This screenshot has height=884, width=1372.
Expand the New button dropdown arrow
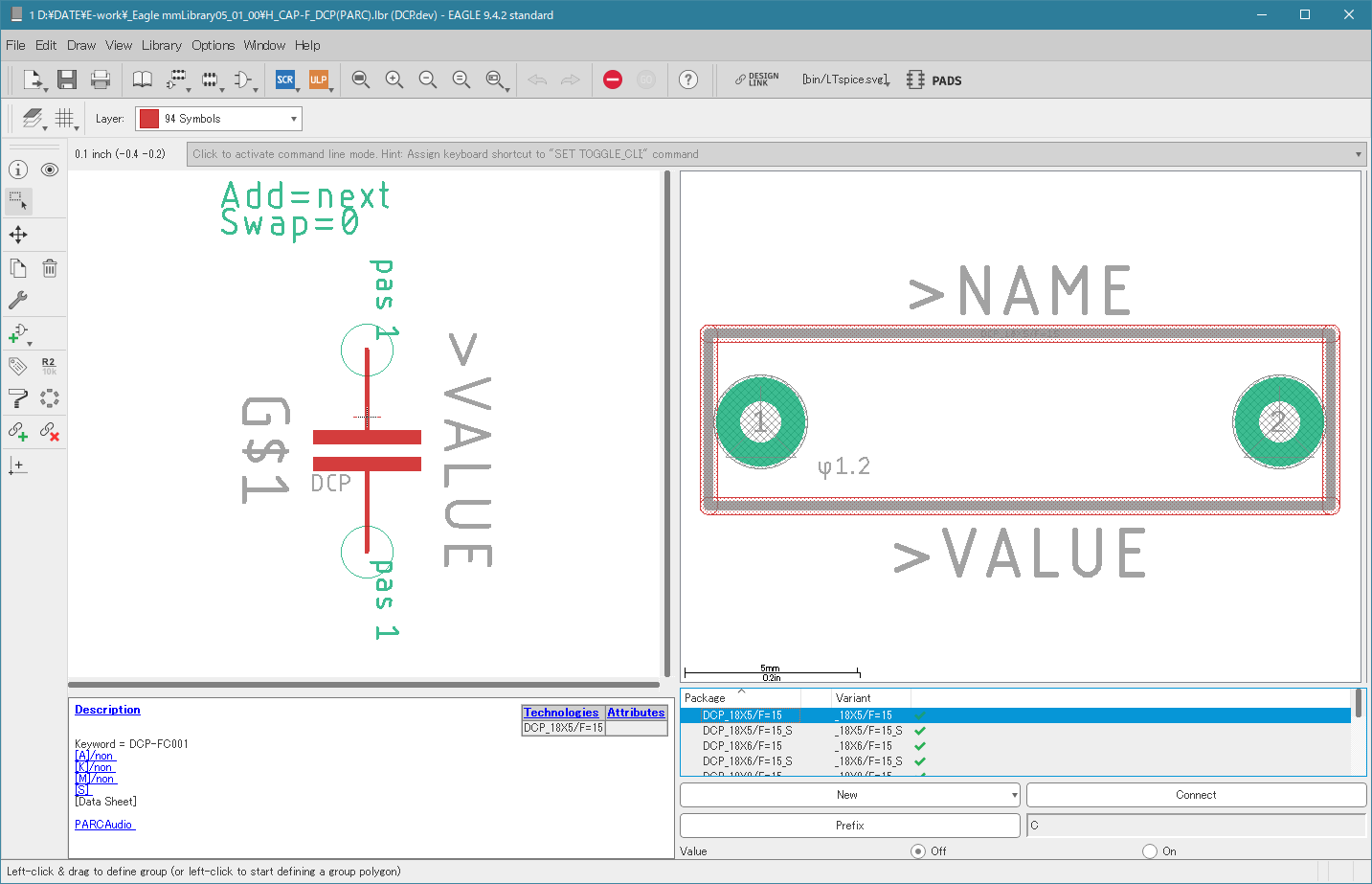click(x=1014, y=795)
